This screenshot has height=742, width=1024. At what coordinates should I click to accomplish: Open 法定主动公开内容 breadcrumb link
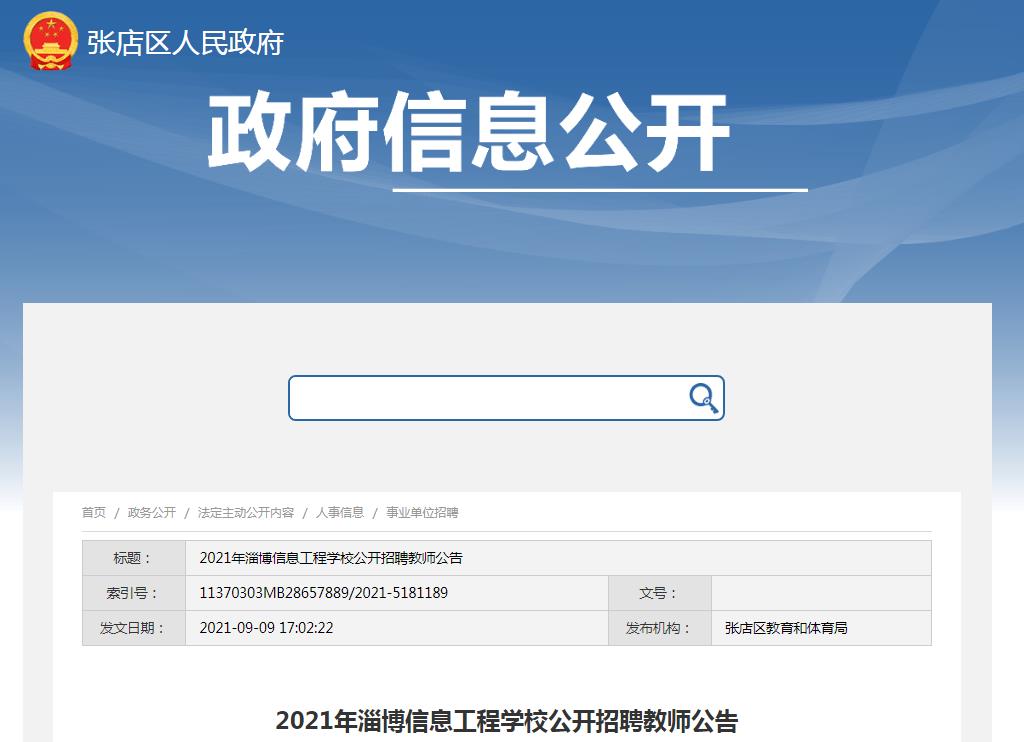click(x=246, y=513)
